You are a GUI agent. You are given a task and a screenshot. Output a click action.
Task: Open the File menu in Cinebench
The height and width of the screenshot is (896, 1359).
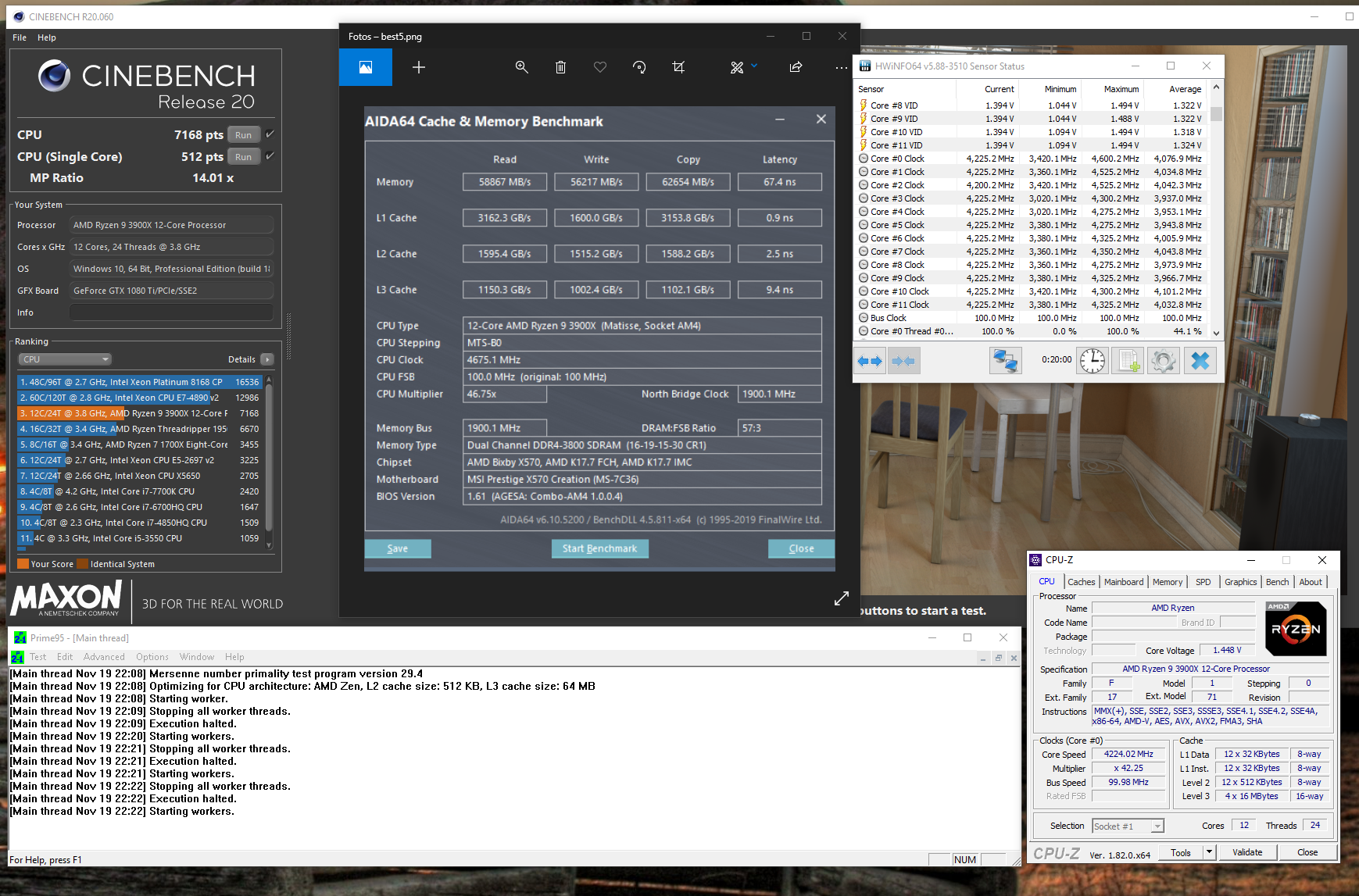(20, 37)
